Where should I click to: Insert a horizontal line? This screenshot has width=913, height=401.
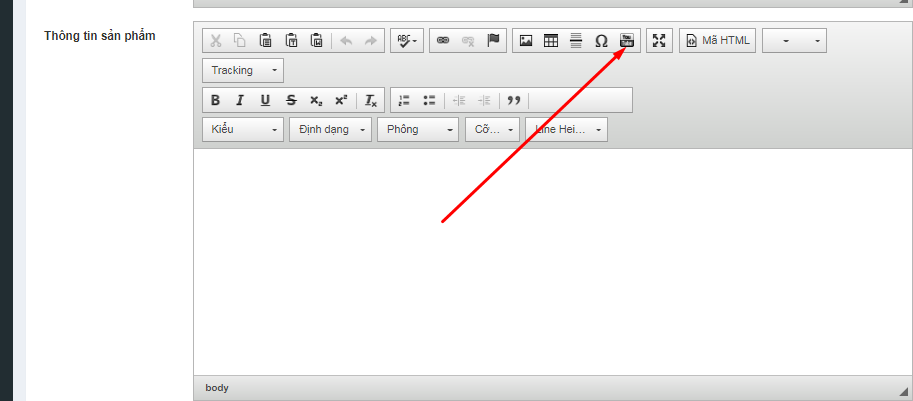(x=576, y=41)
